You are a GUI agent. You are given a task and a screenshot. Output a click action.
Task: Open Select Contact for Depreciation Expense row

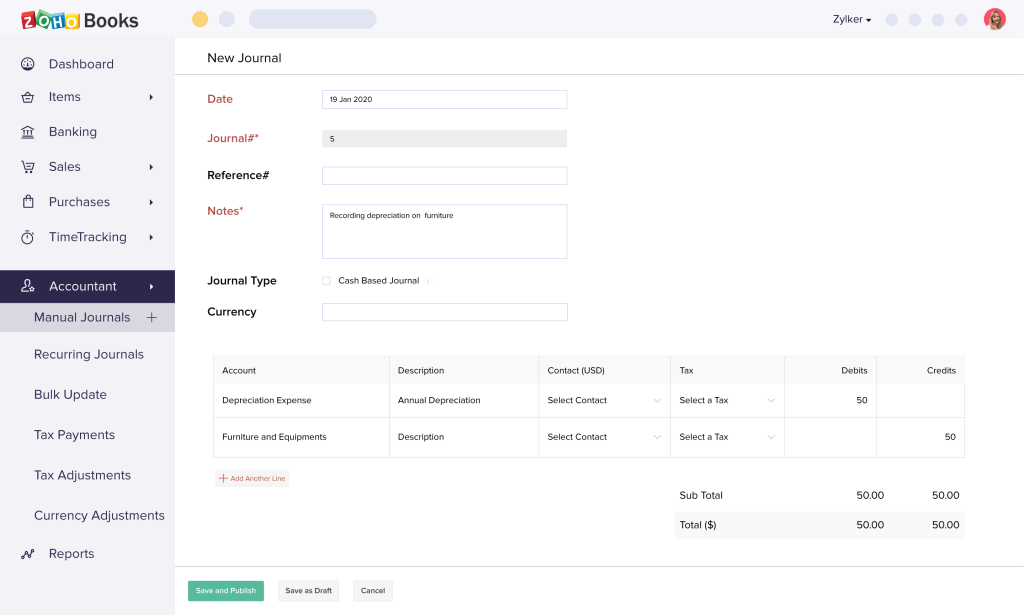pos(603,400)
